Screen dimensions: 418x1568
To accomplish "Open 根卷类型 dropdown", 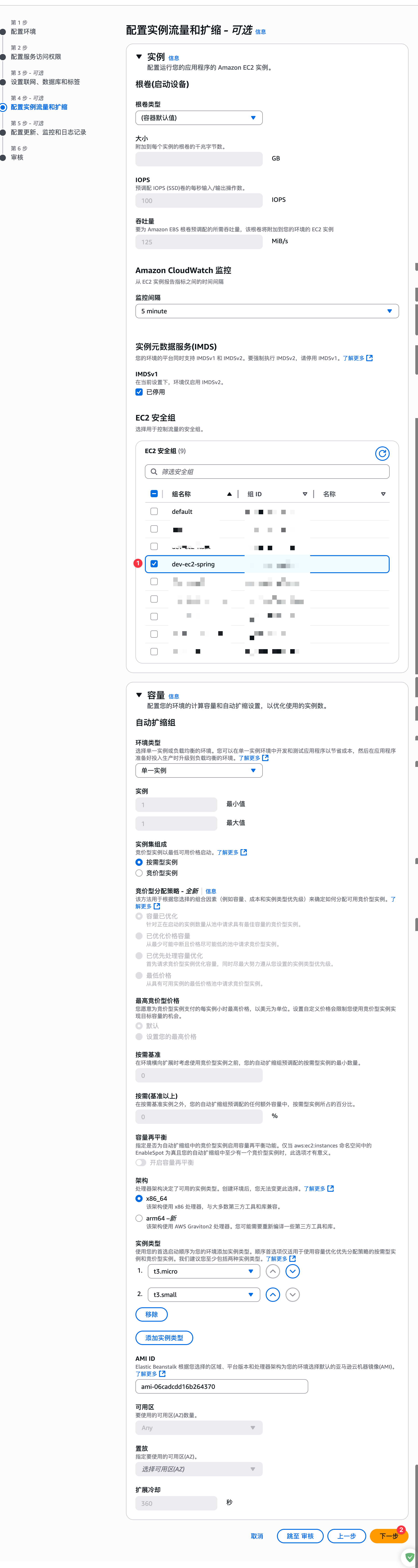I will click(199, 118).
